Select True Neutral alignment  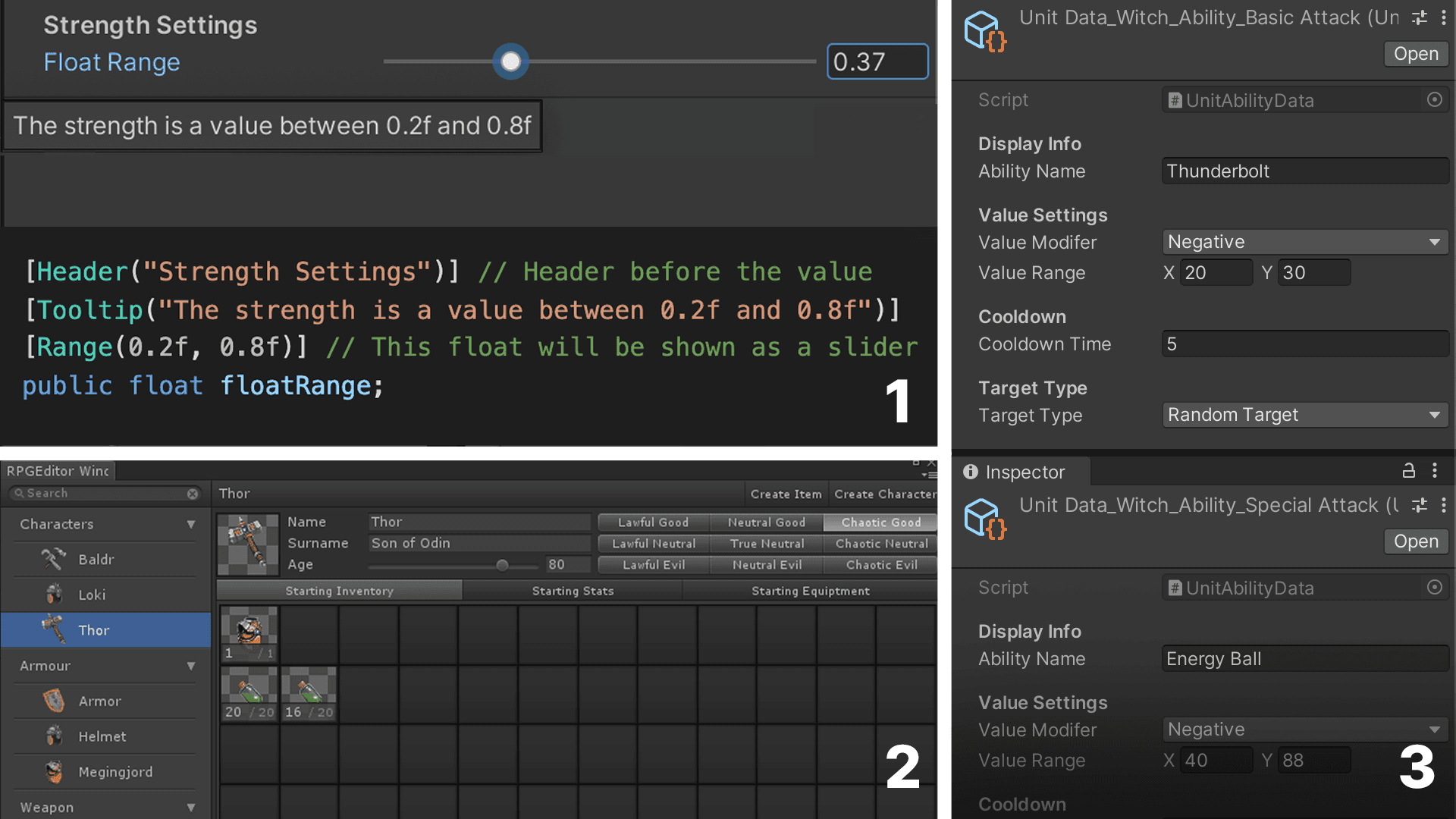766,544
